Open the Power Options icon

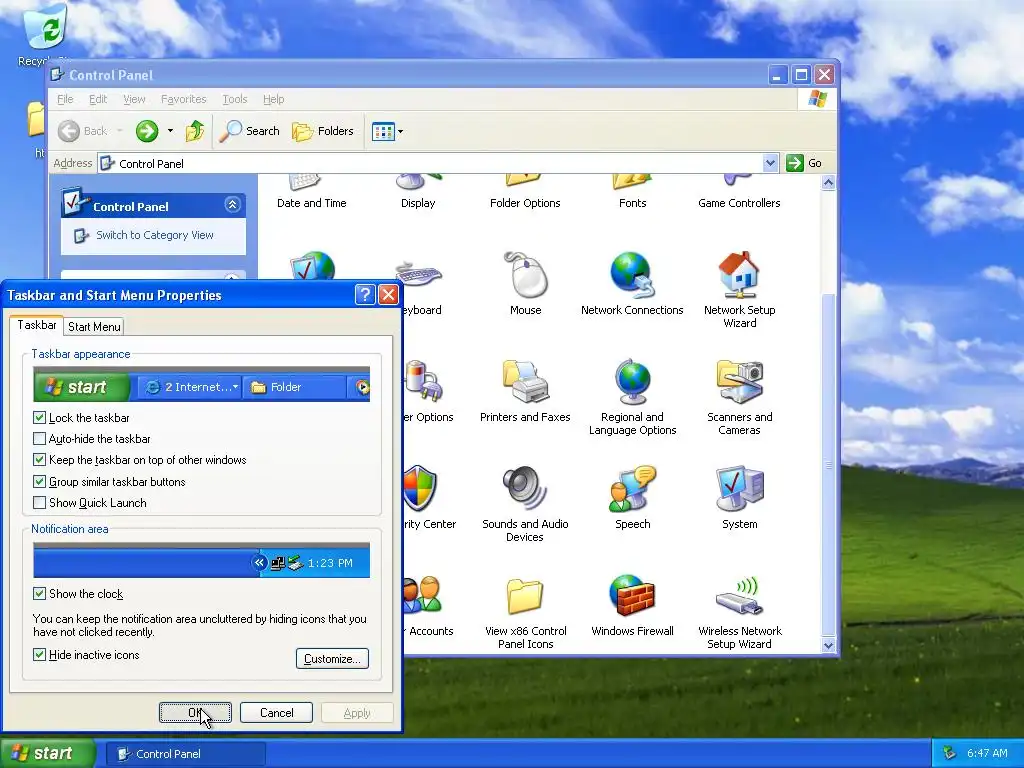pyautogui.click(x=423, y=383)
